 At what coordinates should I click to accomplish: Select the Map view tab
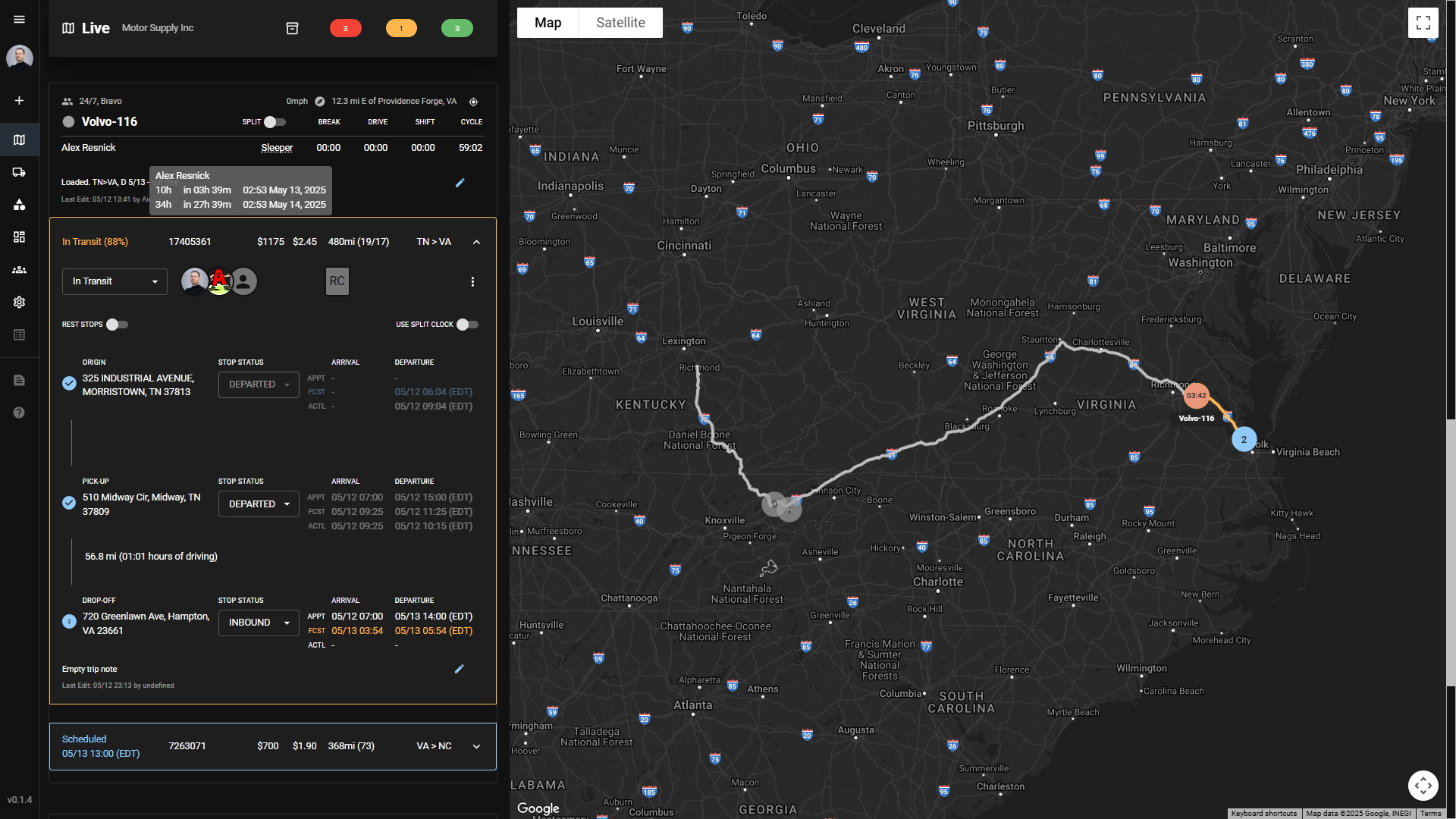pyautogui.click(x=548, y=23)
